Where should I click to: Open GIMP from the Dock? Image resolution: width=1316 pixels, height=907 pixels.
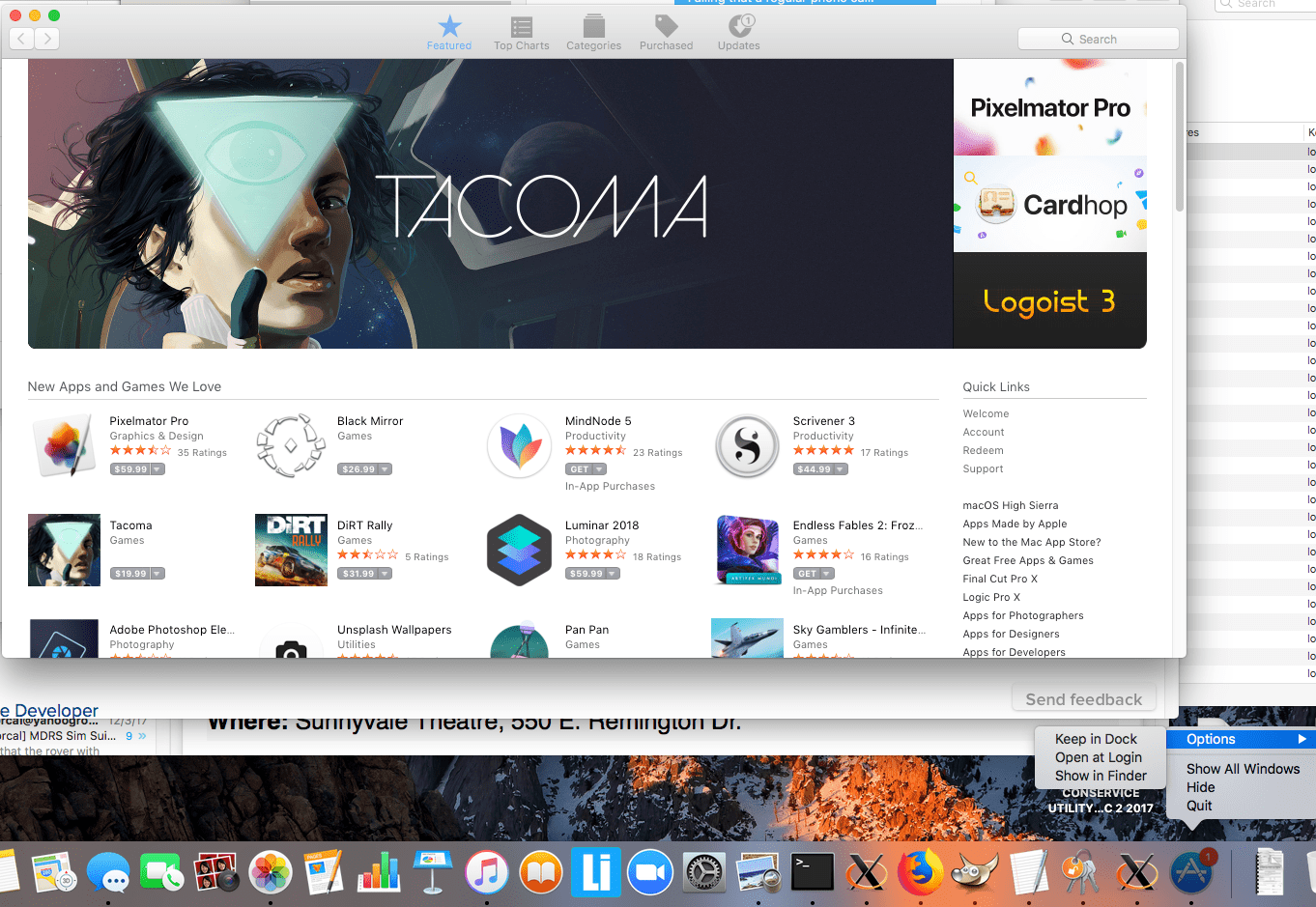click(975, 873)
